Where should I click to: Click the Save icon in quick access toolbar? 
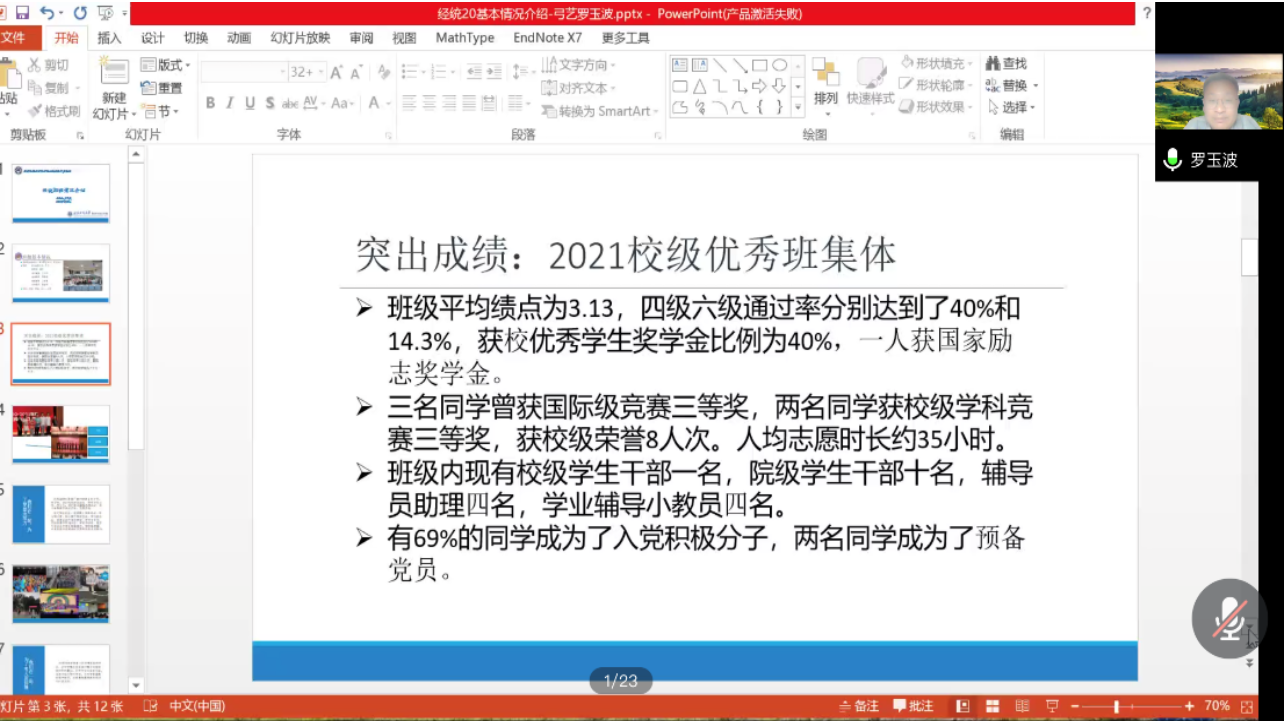pos(22,13)
